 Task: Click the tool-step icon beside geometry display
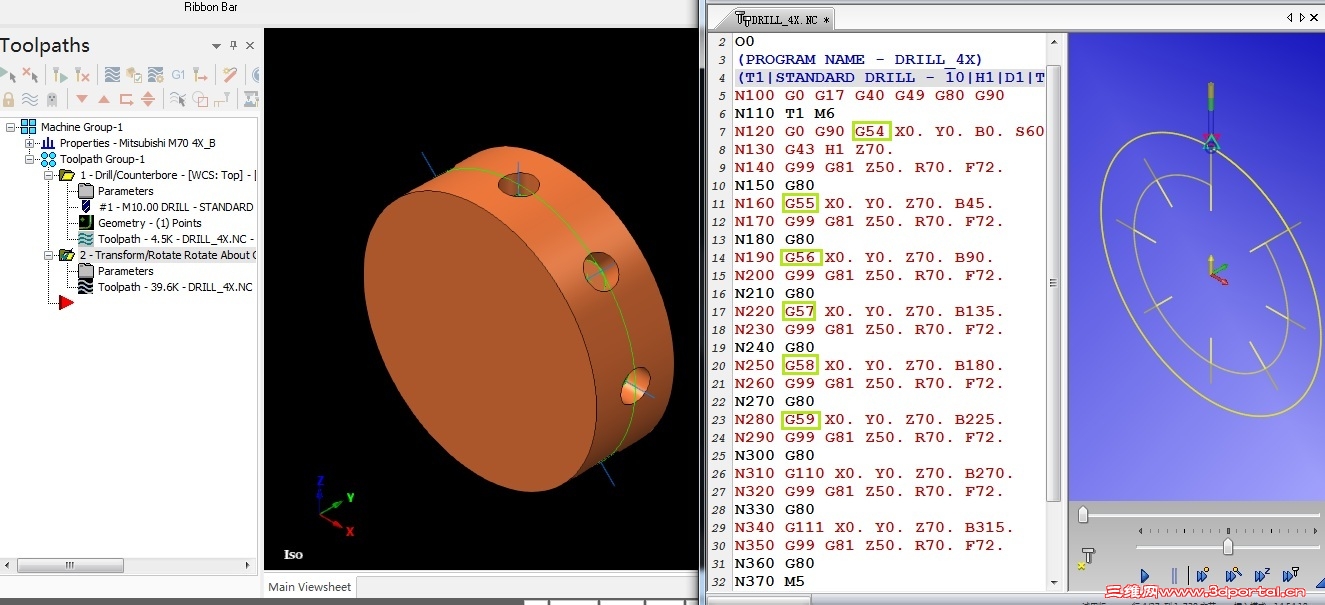pyautogui.click(x=222, y=98)
